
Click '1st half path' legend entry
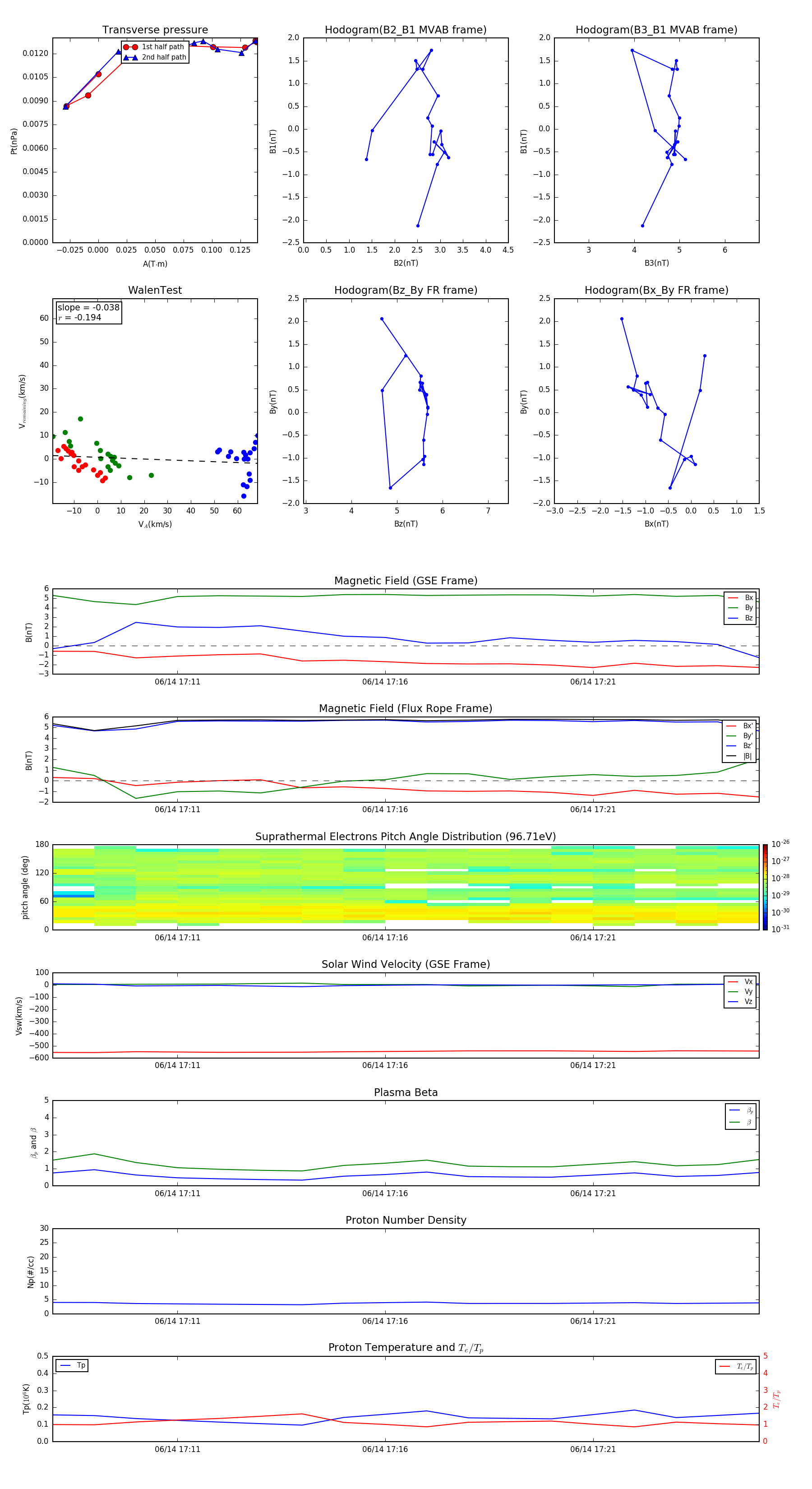[x=154, y=47]
